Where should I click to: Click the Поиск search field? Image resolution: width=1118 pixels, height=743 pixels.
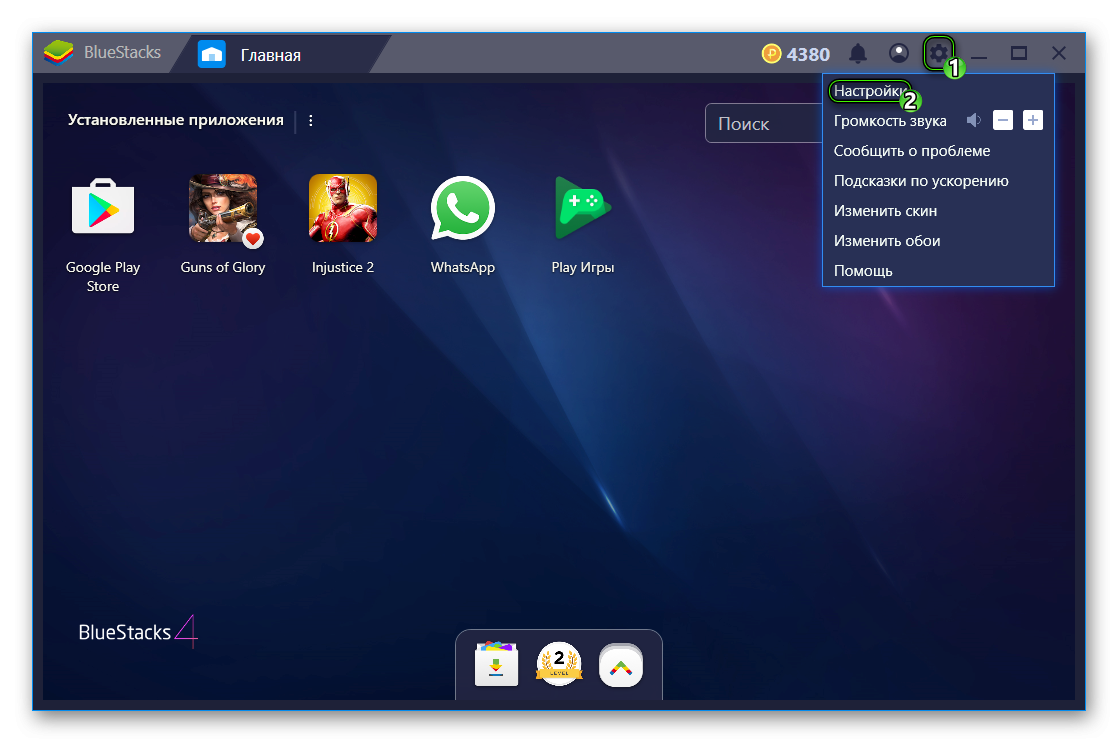(x=764, y=123)
